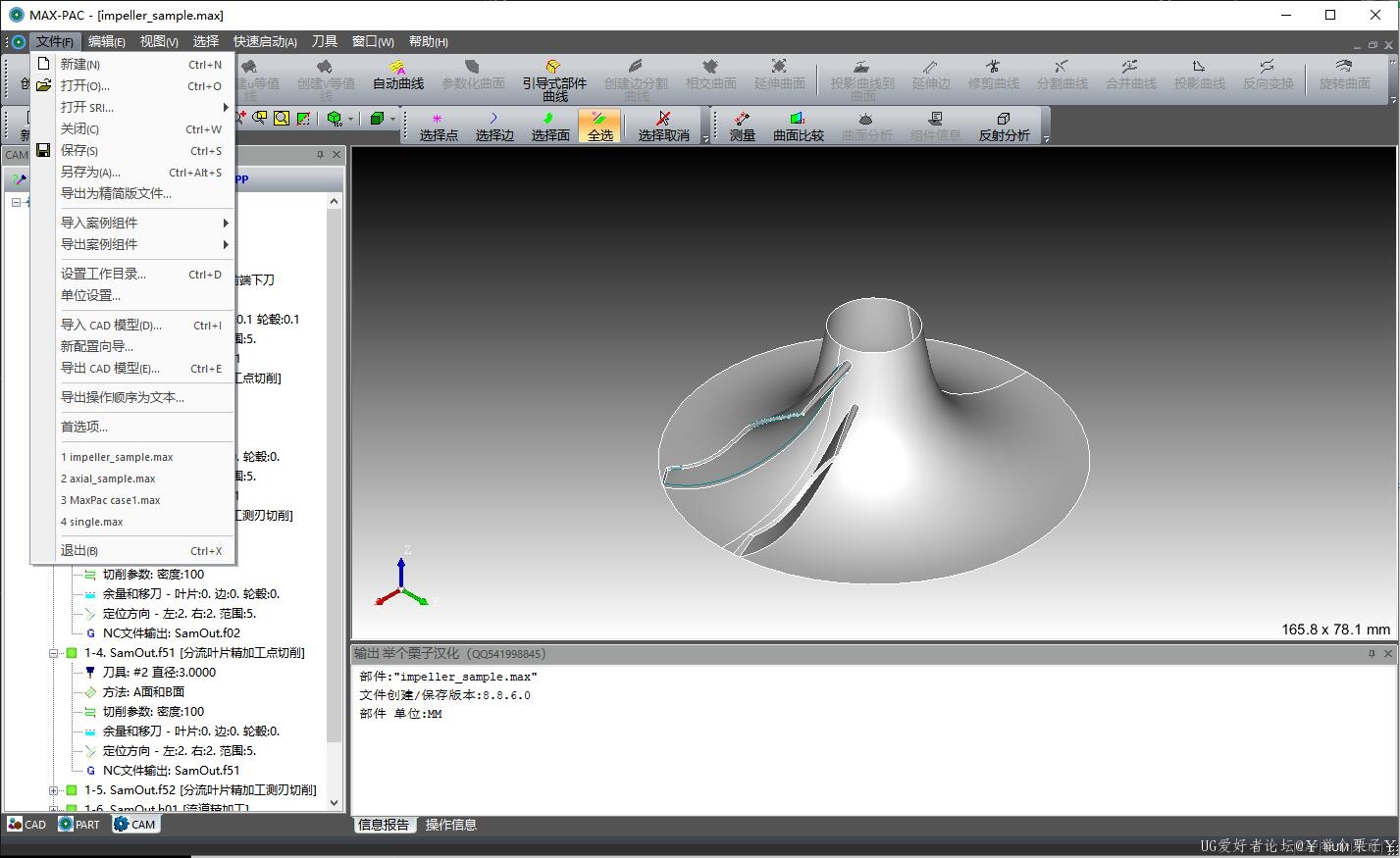
Task: Open the 测量 measure tool
Action: pyautogui.click(x=743, y=126)
